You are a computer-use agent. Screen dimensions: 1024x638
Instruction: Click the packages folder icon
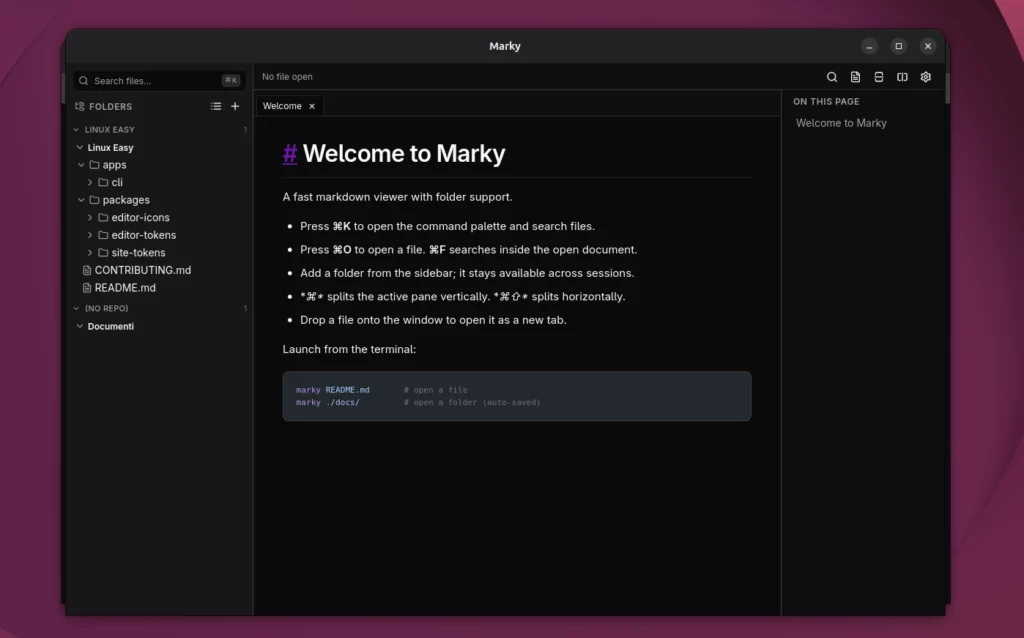coord(94,200)
